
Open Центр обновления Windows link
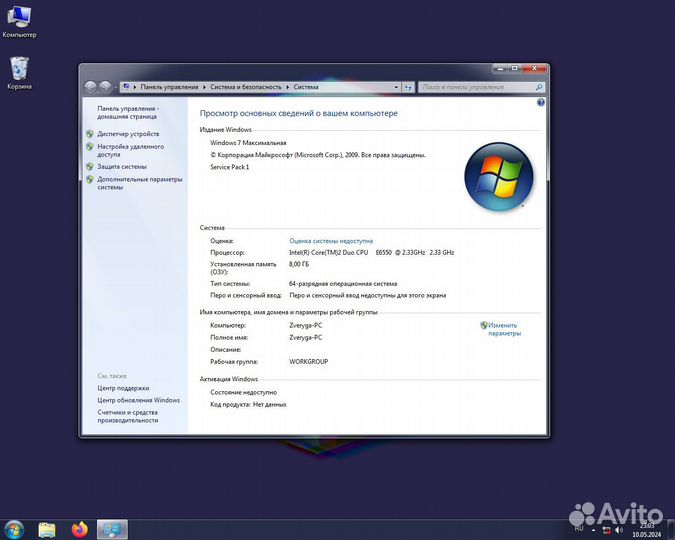pyautogui.click(x=139, y=400)
